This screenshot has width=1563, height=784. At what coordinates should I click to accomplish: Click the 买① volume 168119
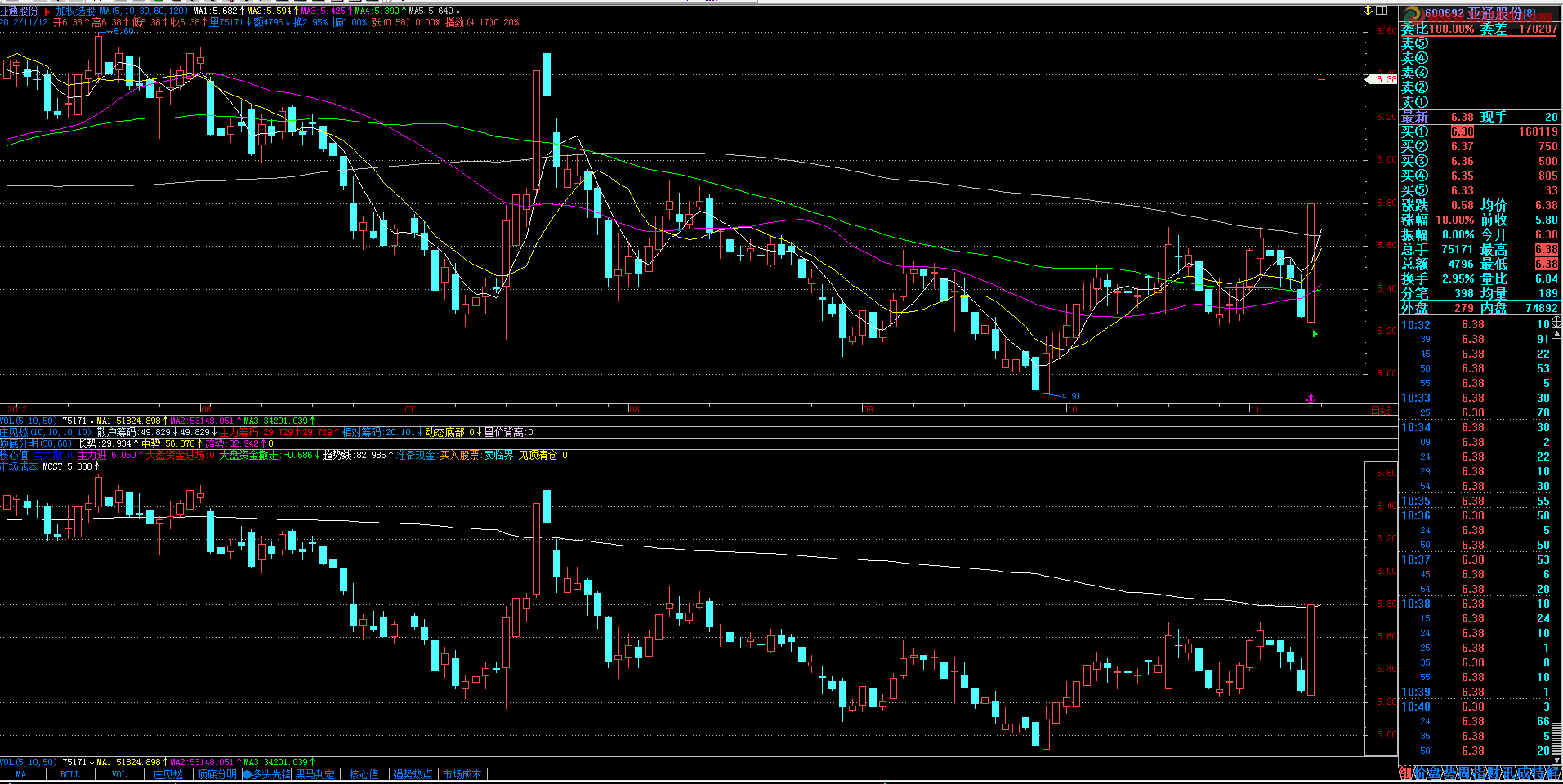tap(1538, 131)
